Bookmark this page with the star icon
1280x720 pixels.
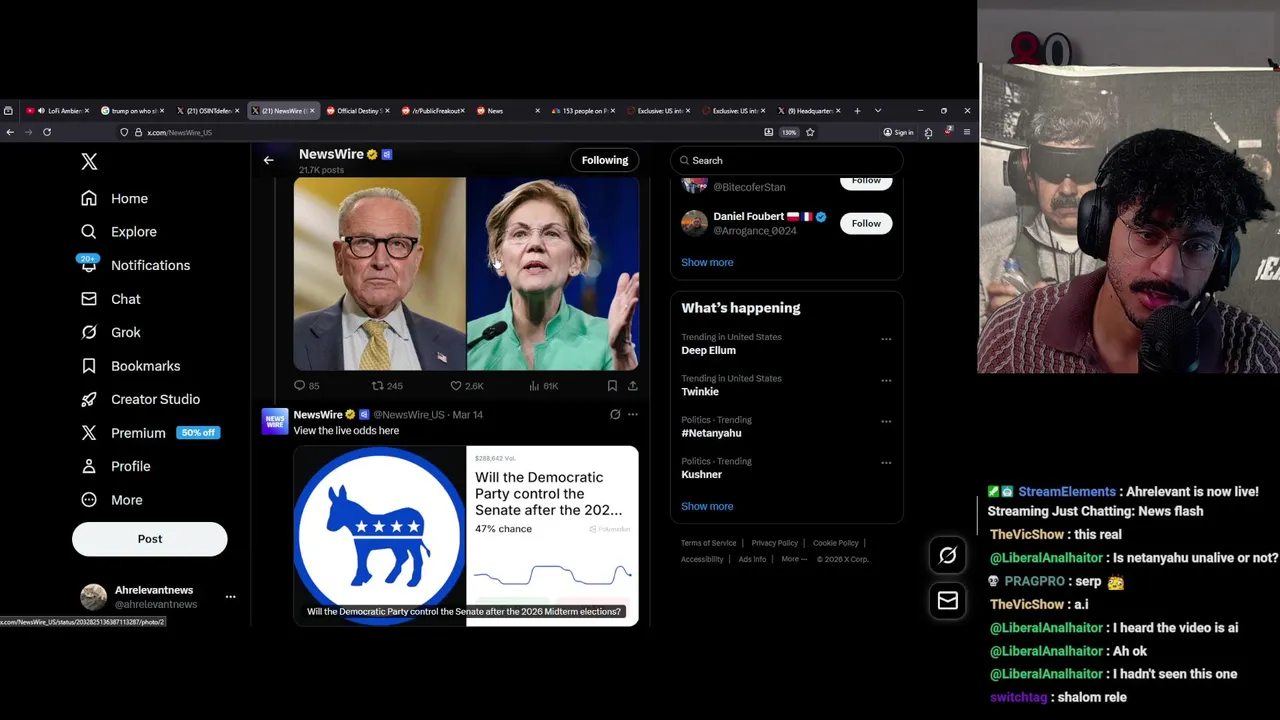pyautogui.click(x=810, y=132)
